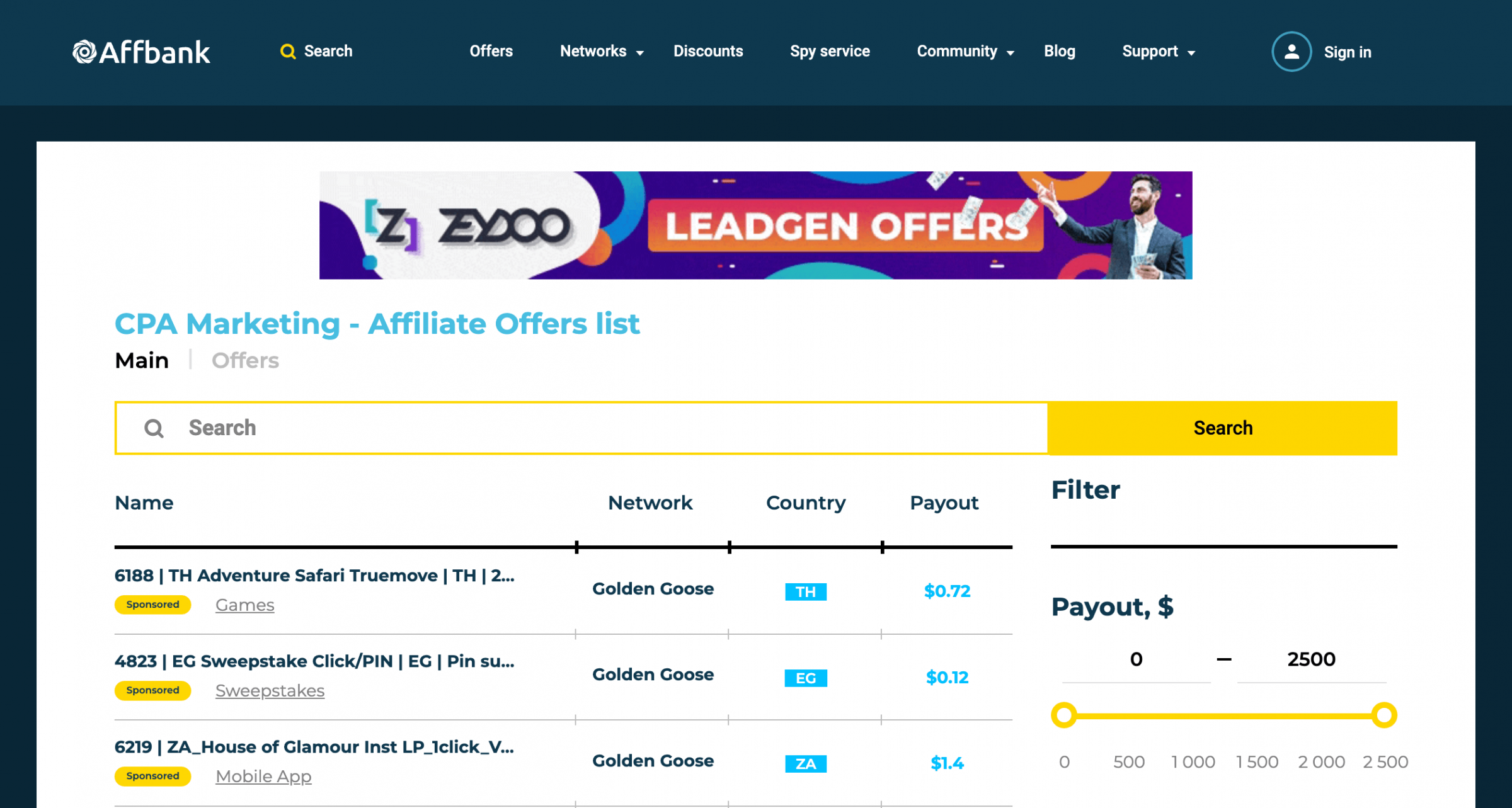Click the Filter panel heading

tap(1085, 490)
